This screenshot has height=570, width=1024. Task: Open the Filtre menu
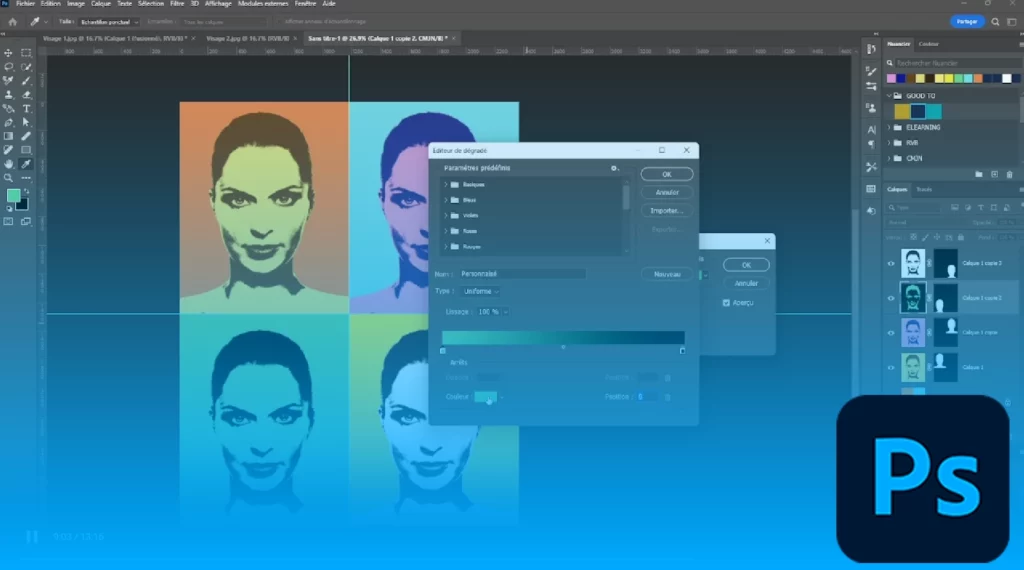coord(177,4)
